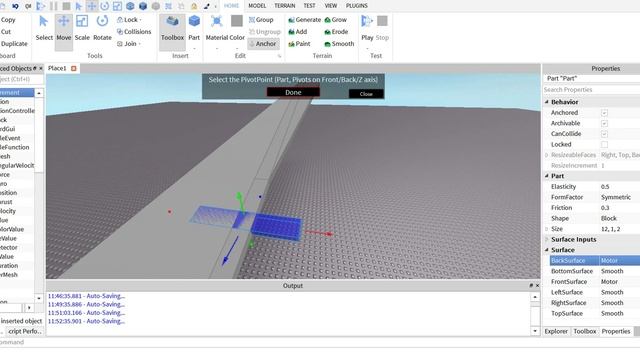This screenshot has width=640, height=360.
Task: Switch to the TEST ribbon tab
Action: (309, 6)
